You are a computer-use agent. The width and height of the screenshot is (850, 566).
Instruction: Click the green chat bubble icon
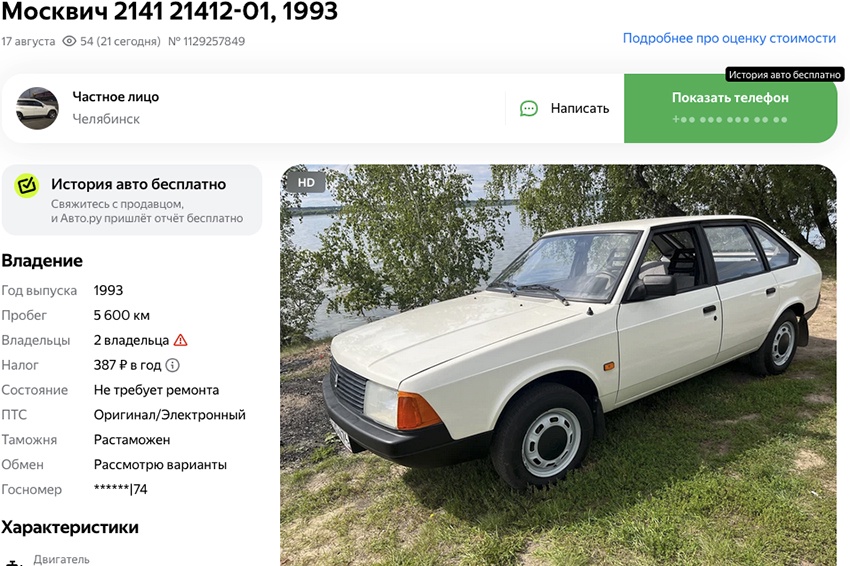529,108
